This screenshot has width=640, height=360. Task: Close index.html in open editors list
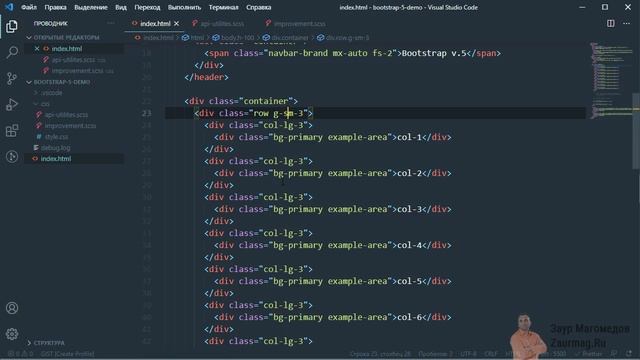point(37,49)
